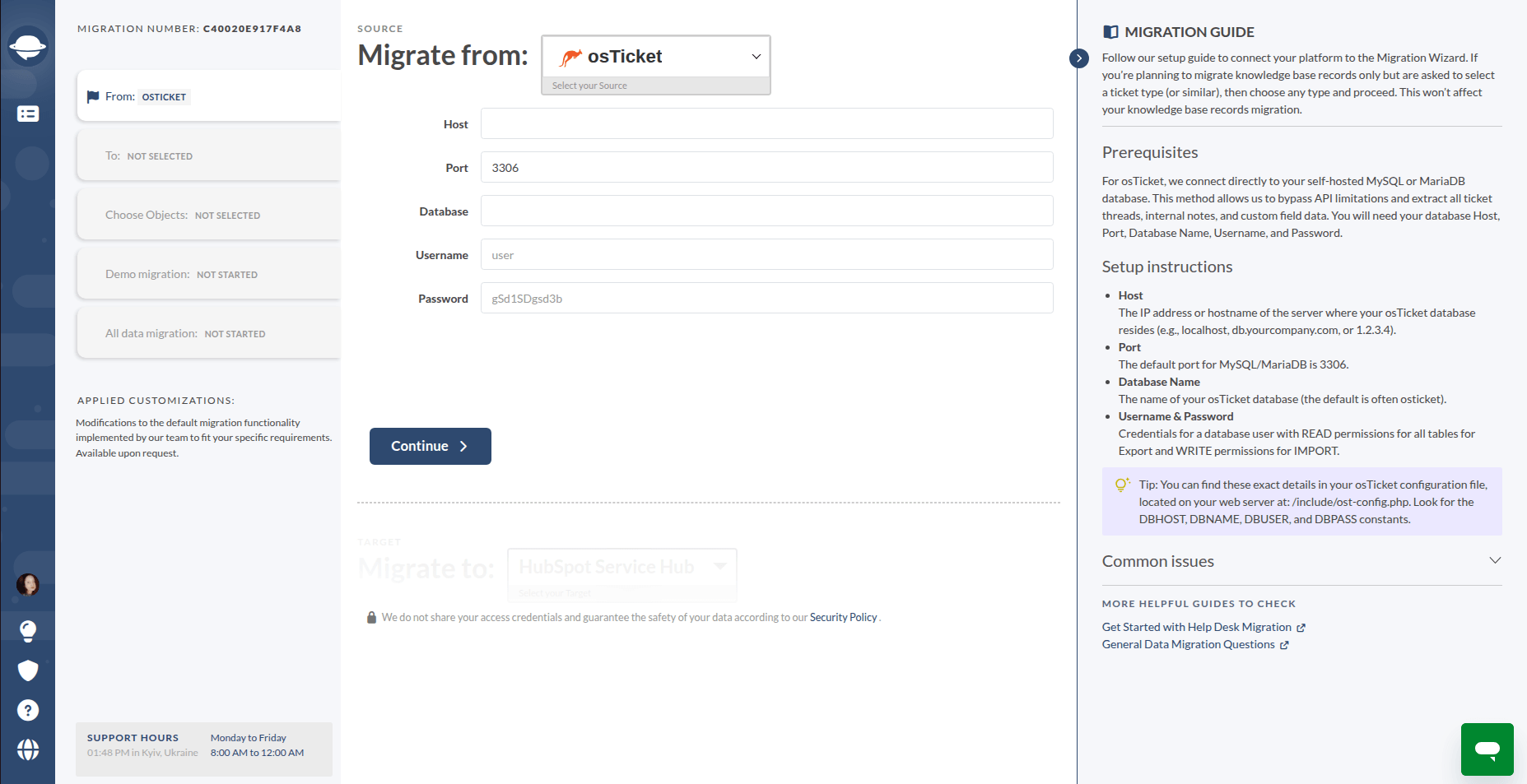Click the flag icon beside From

[x=93, y=97]
